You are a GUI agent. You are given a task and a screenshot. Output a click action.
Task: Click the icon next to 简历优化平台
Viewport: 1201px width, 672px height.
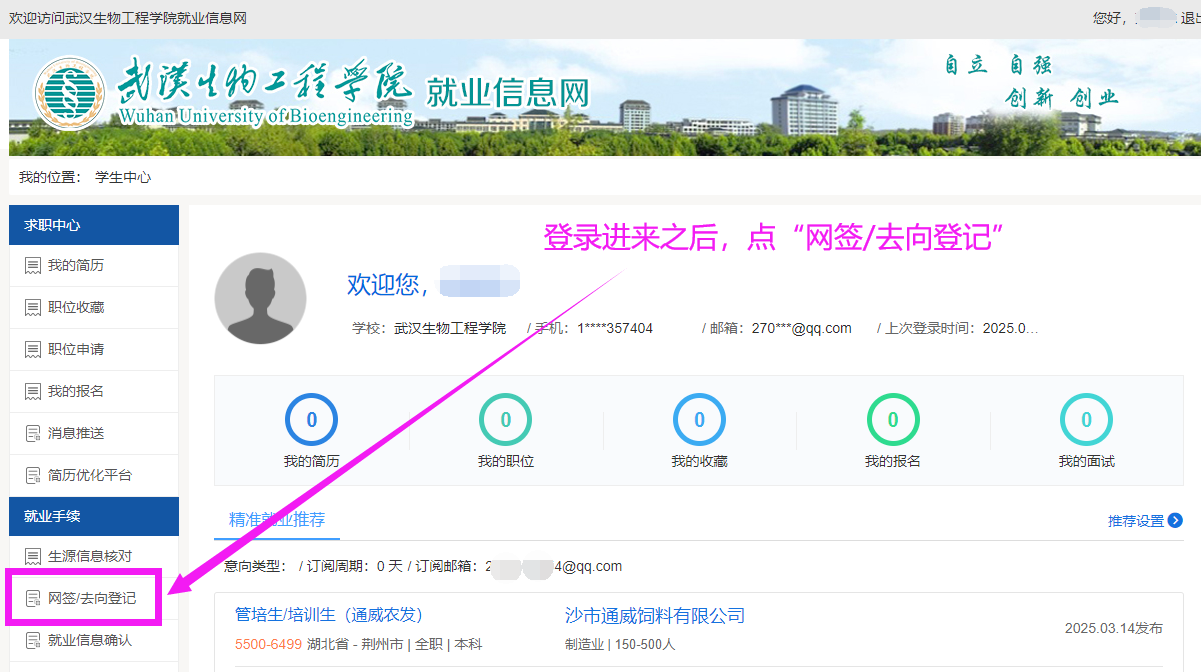(x=32, y=476)
